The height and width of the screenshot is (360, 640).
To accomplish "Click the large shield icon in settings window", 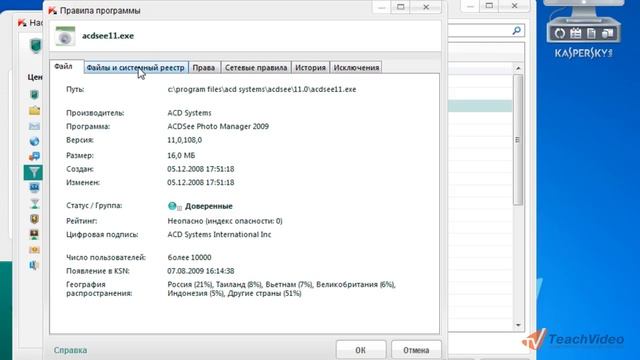I will pos(36,46).
